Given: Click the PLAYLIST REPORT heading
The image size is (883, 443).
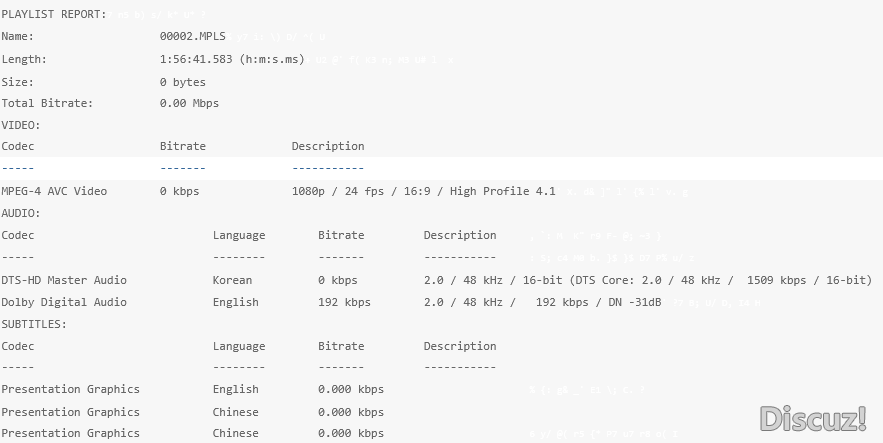Looking at the screenshot, I should (x=54, y=14).
